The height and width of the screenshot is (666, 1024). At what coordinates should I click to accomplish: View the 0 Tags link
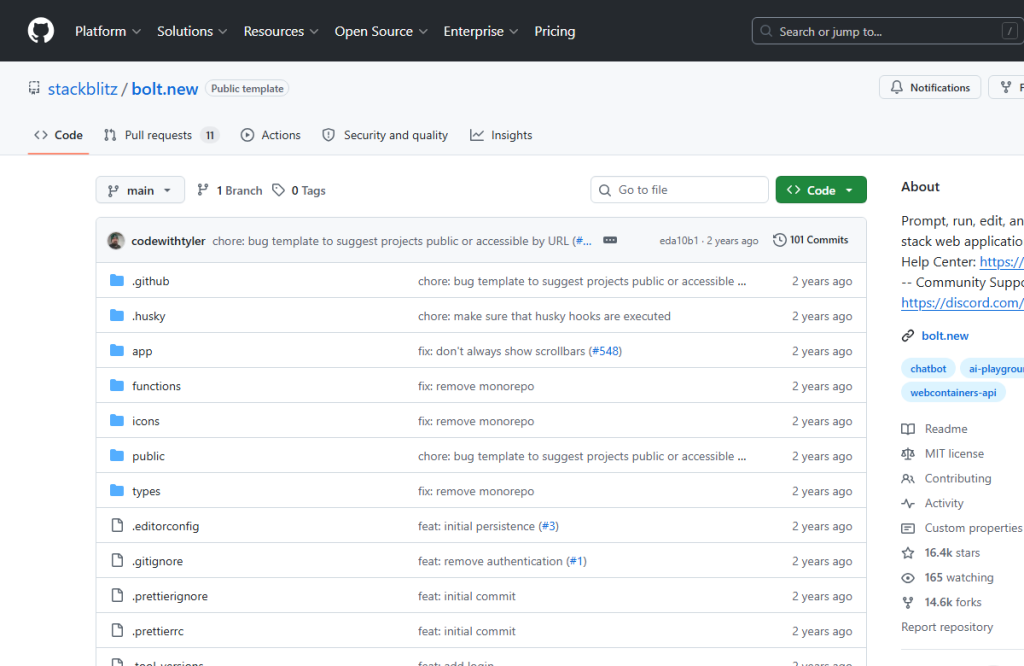tap(299, 190)
